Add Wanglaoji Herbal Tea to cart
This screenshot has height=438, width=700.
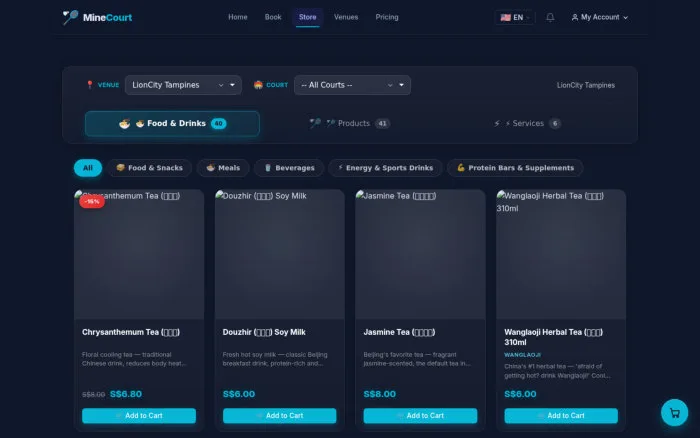point(561,416)
